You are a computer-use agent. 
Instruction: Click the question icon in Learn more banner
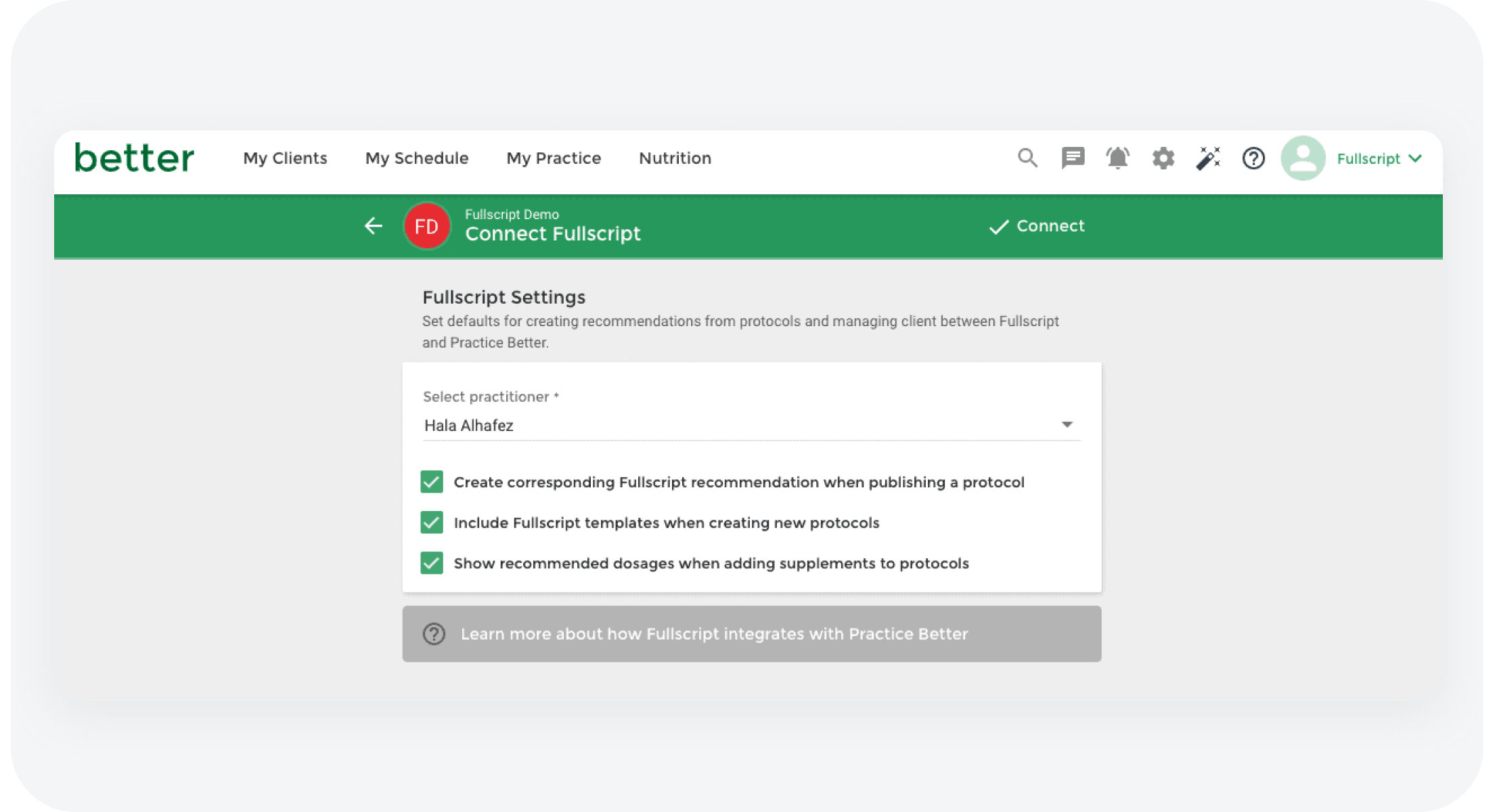pos(434,634)
